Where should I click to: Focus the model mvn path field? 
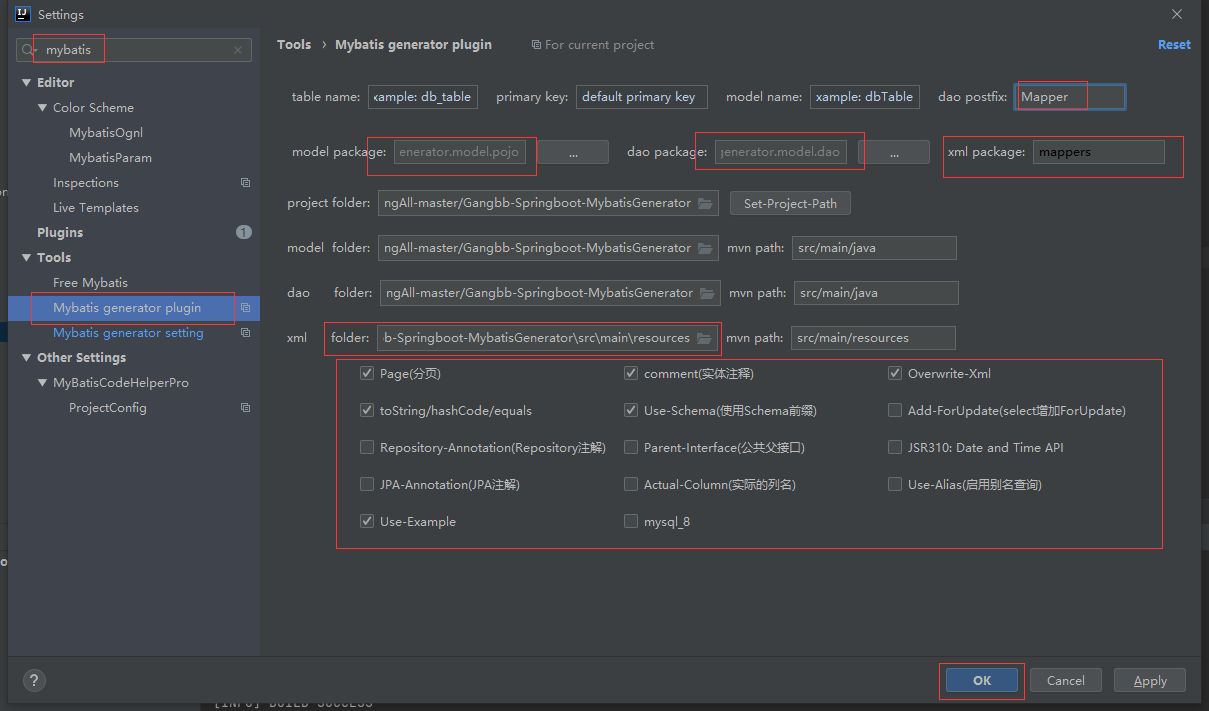click(x=874, y=248)
